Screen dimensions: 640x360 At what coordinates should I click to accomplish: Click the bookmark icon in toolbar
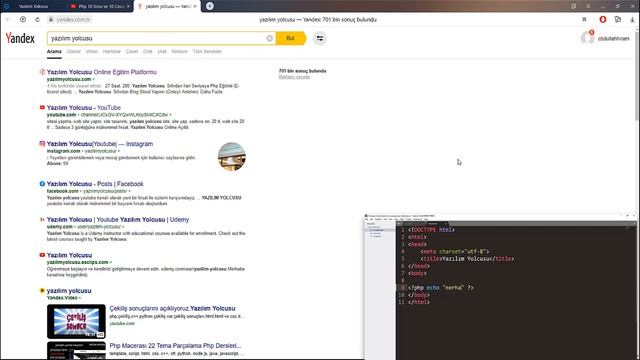tap(584, 19)
